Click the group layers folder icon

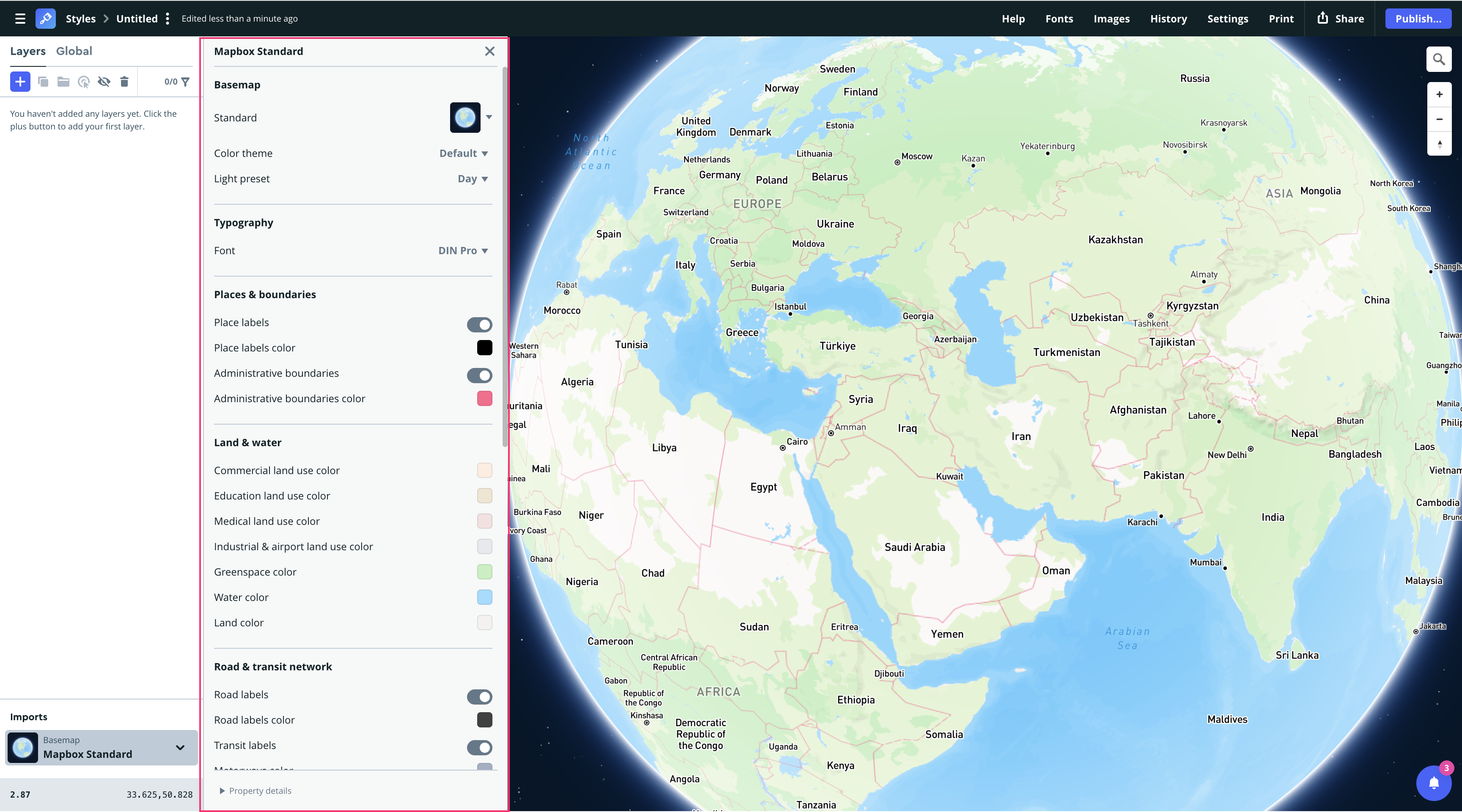coord(63,82)
